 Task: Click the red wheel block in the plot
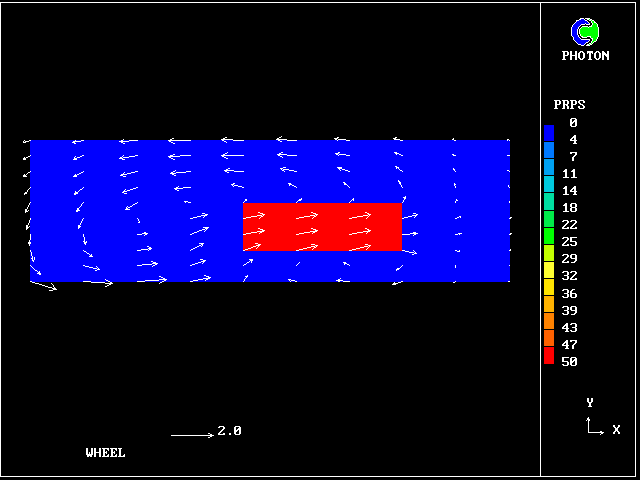coord(322,227)
